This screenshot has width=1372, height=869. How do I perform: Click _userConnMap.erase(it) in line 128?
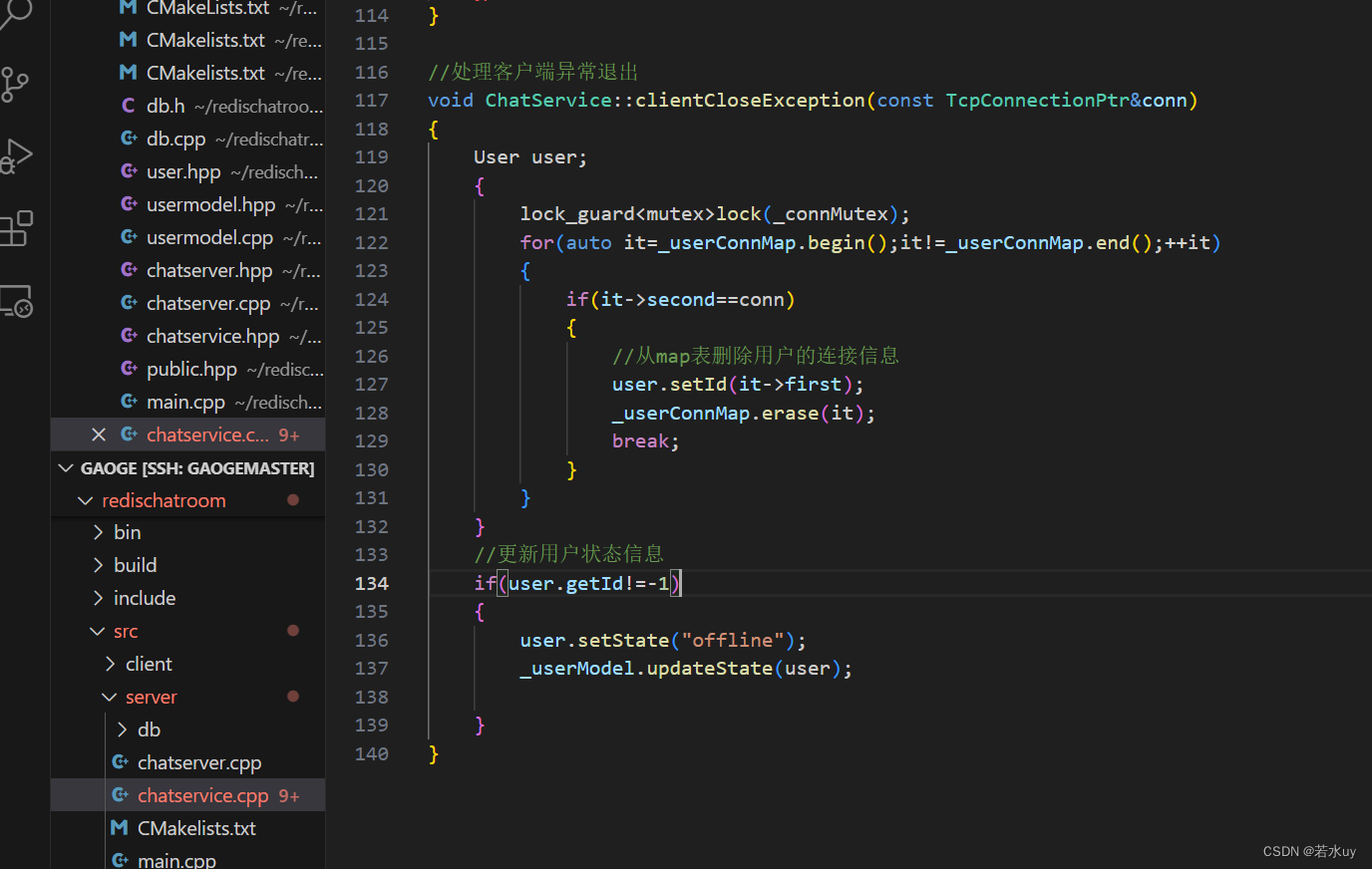(738, 413)
